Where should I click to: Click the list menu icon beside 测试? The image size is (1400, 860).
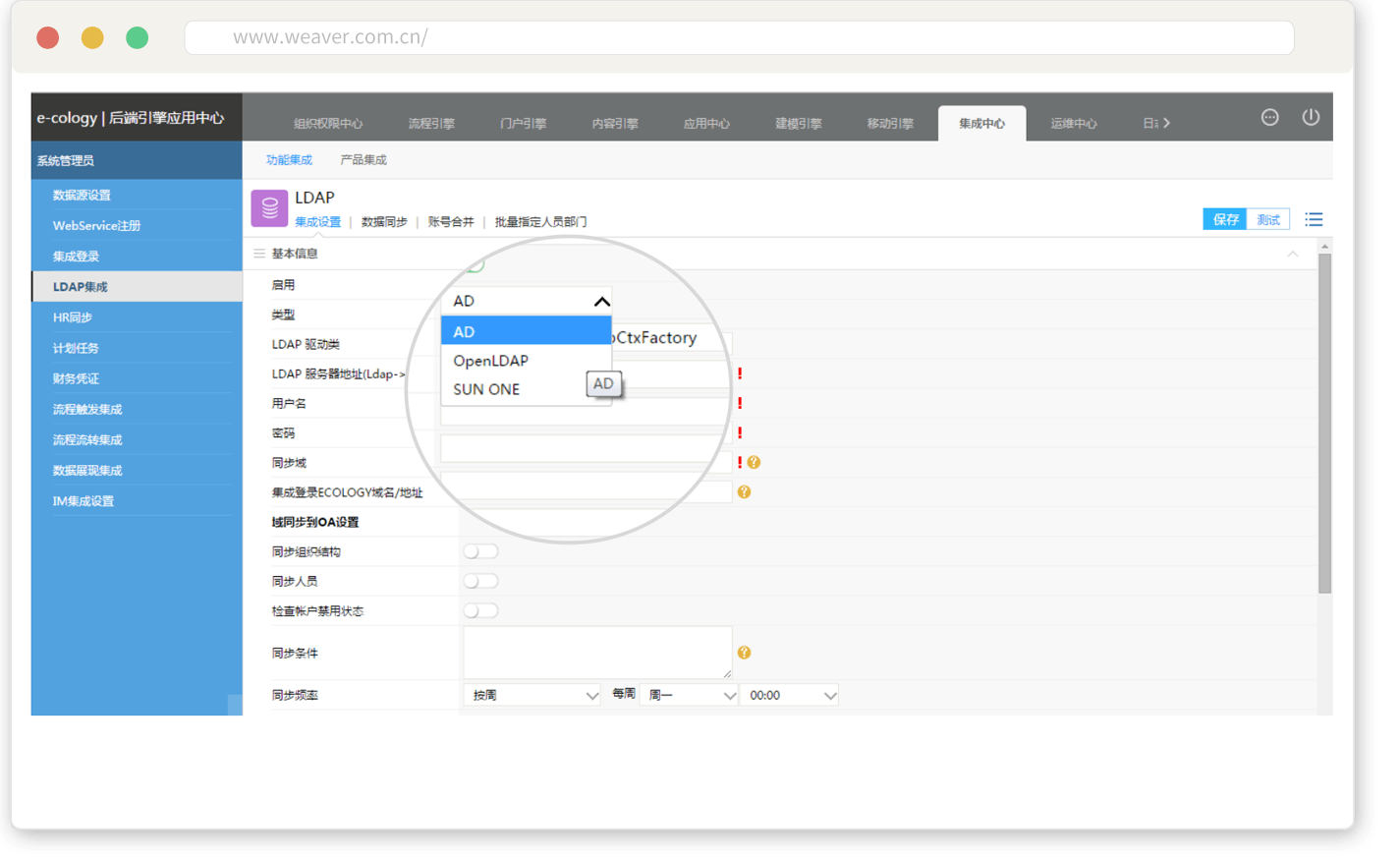pos(1314,219)
